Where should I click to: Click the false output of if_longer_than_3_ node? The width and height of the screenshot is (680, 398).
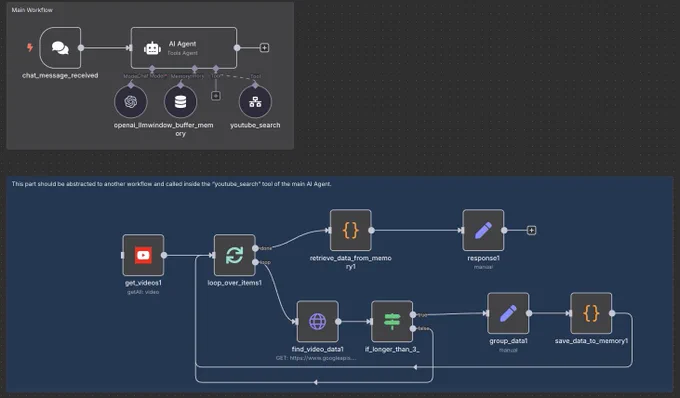tap(413, 329)
